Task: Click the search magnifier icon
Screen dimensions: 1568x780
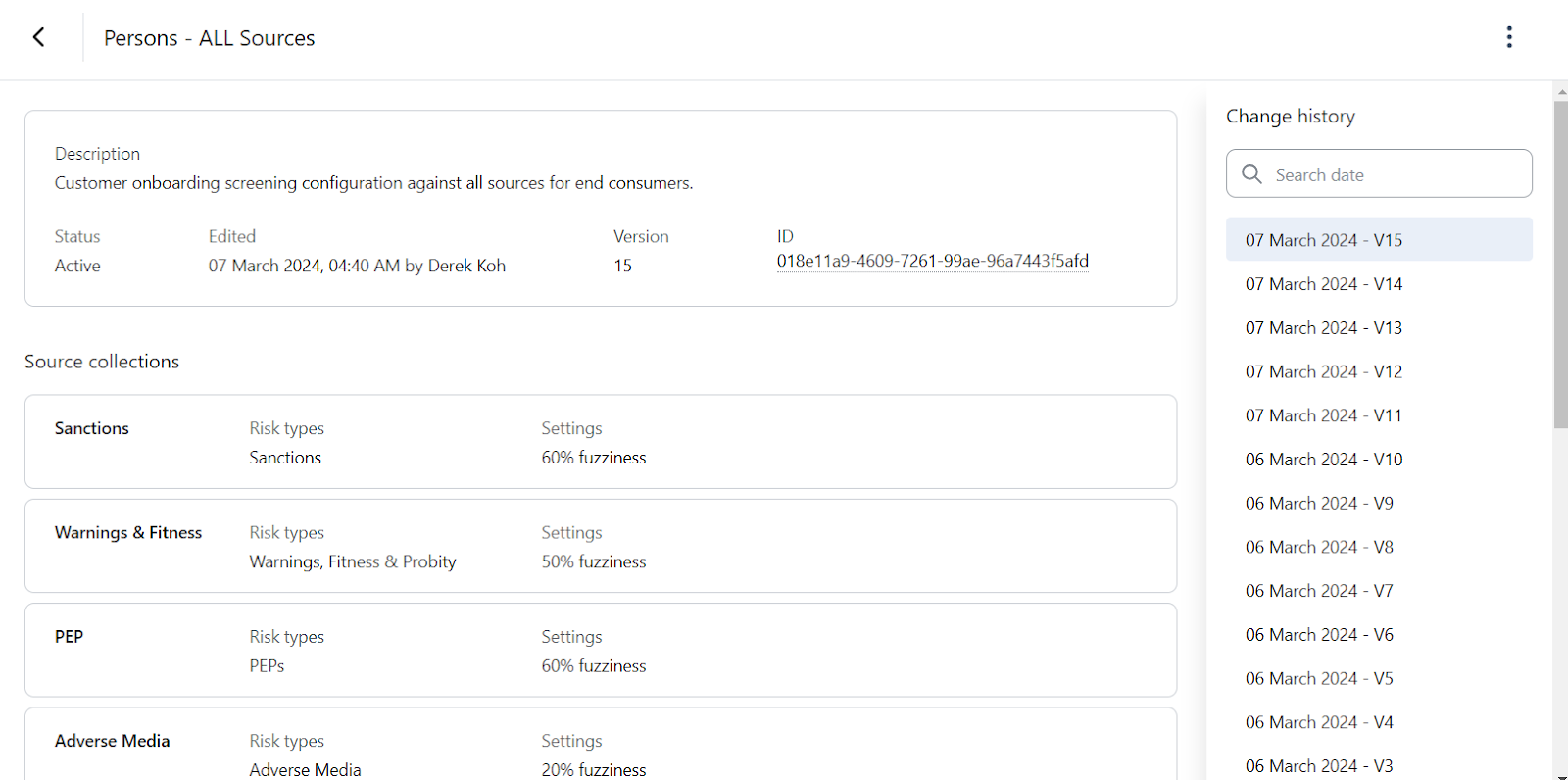Action: coord(1251,174)
